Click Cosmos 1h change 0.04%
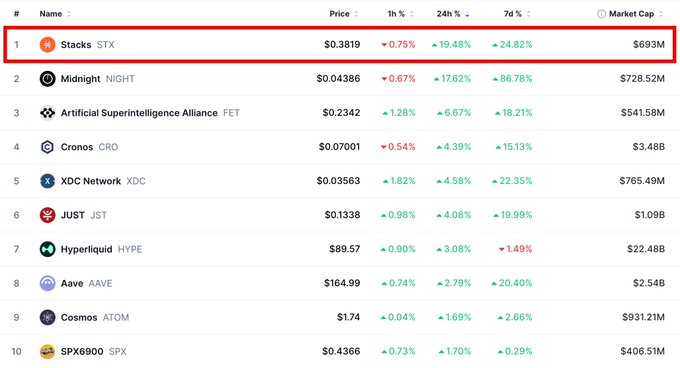680x368 pixels. pyautogui.click(x=398, y=317)
